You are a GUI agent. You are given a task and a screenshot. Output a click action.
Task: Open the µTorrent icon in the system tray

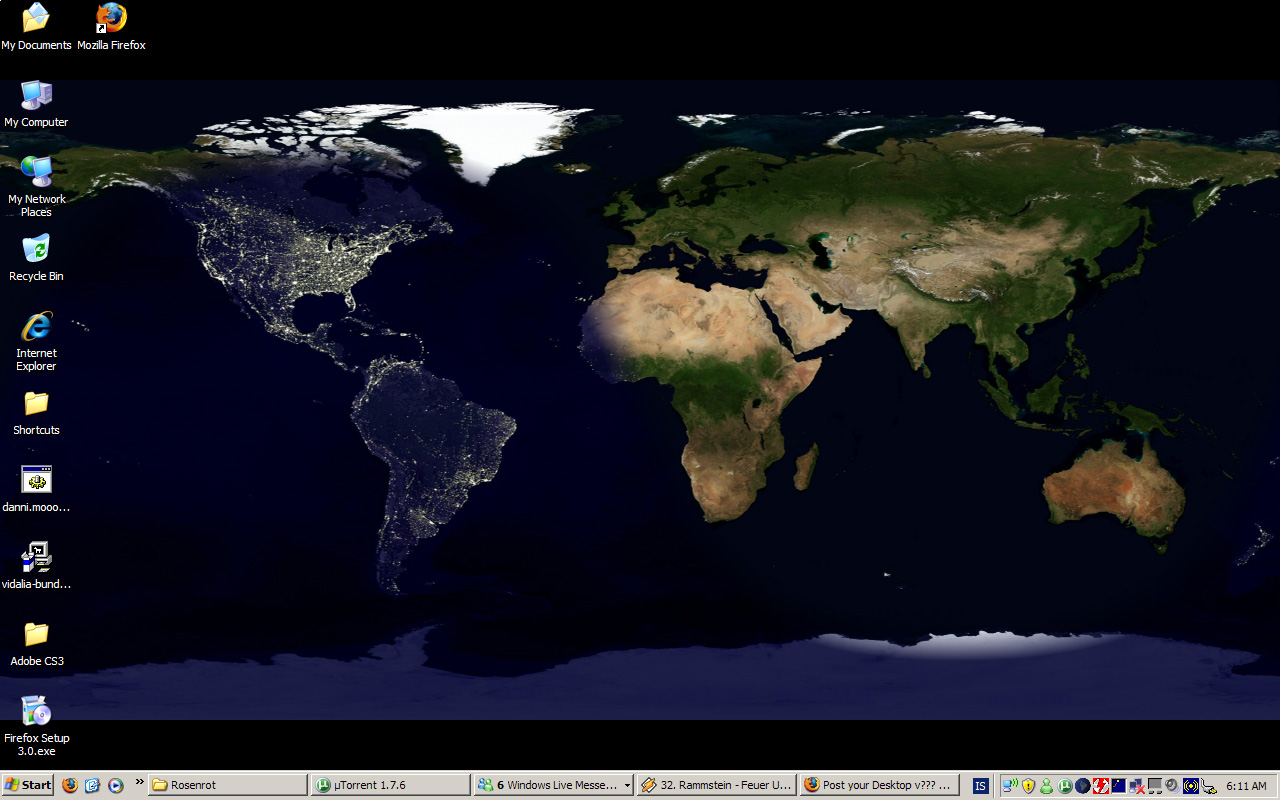point(1065,785)
